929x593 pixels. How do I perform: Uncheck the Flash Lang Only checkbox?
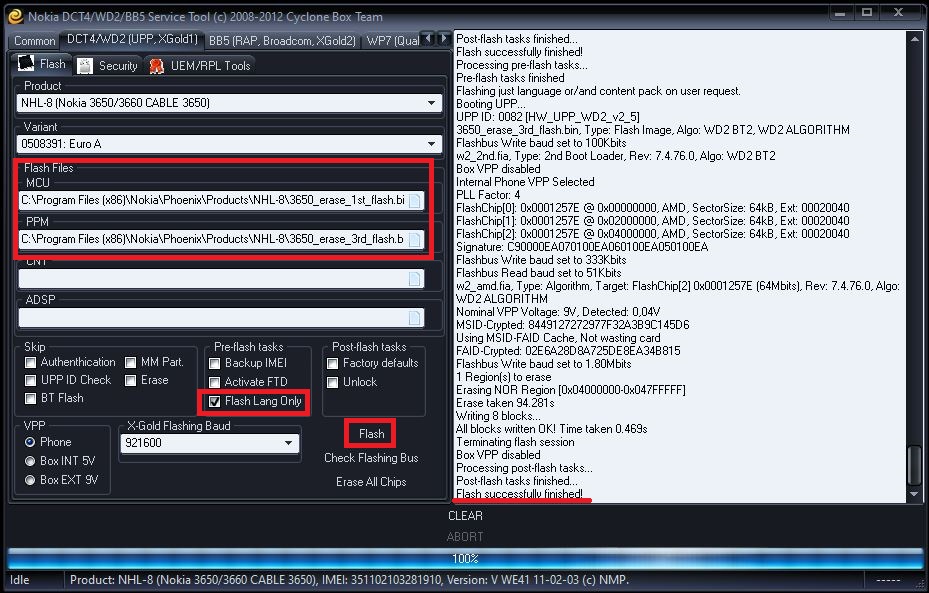pyautogui.click(x=215, y=402)
